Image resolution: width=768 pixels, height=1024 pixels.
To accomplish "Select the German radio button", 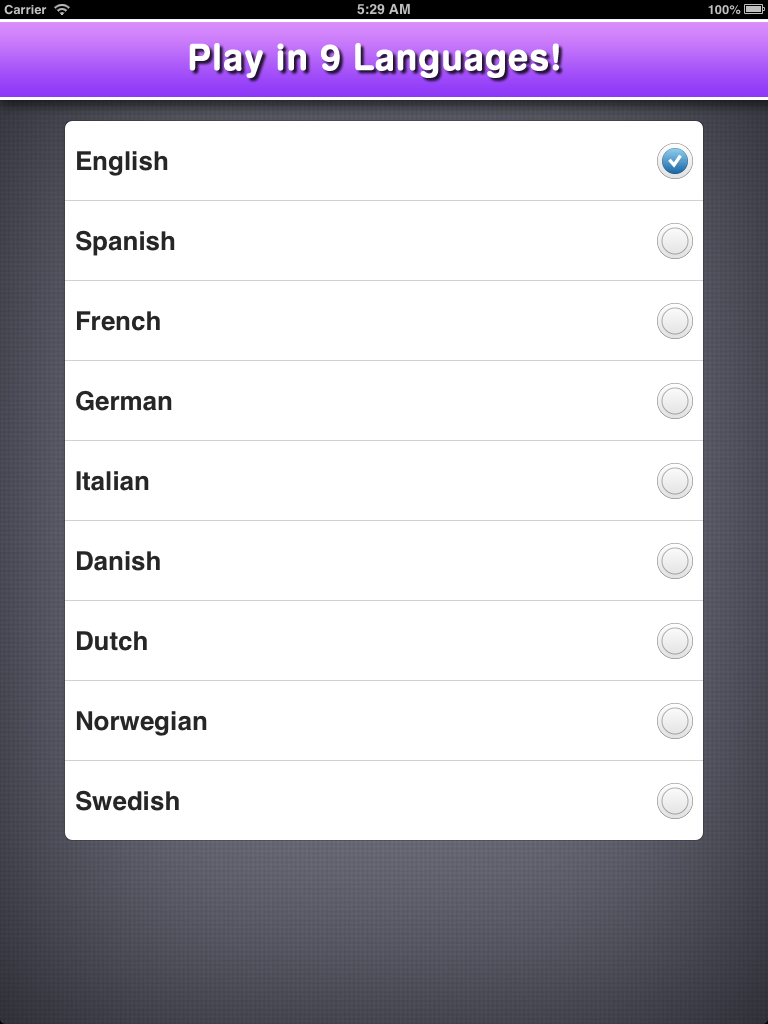I will 675,401.
